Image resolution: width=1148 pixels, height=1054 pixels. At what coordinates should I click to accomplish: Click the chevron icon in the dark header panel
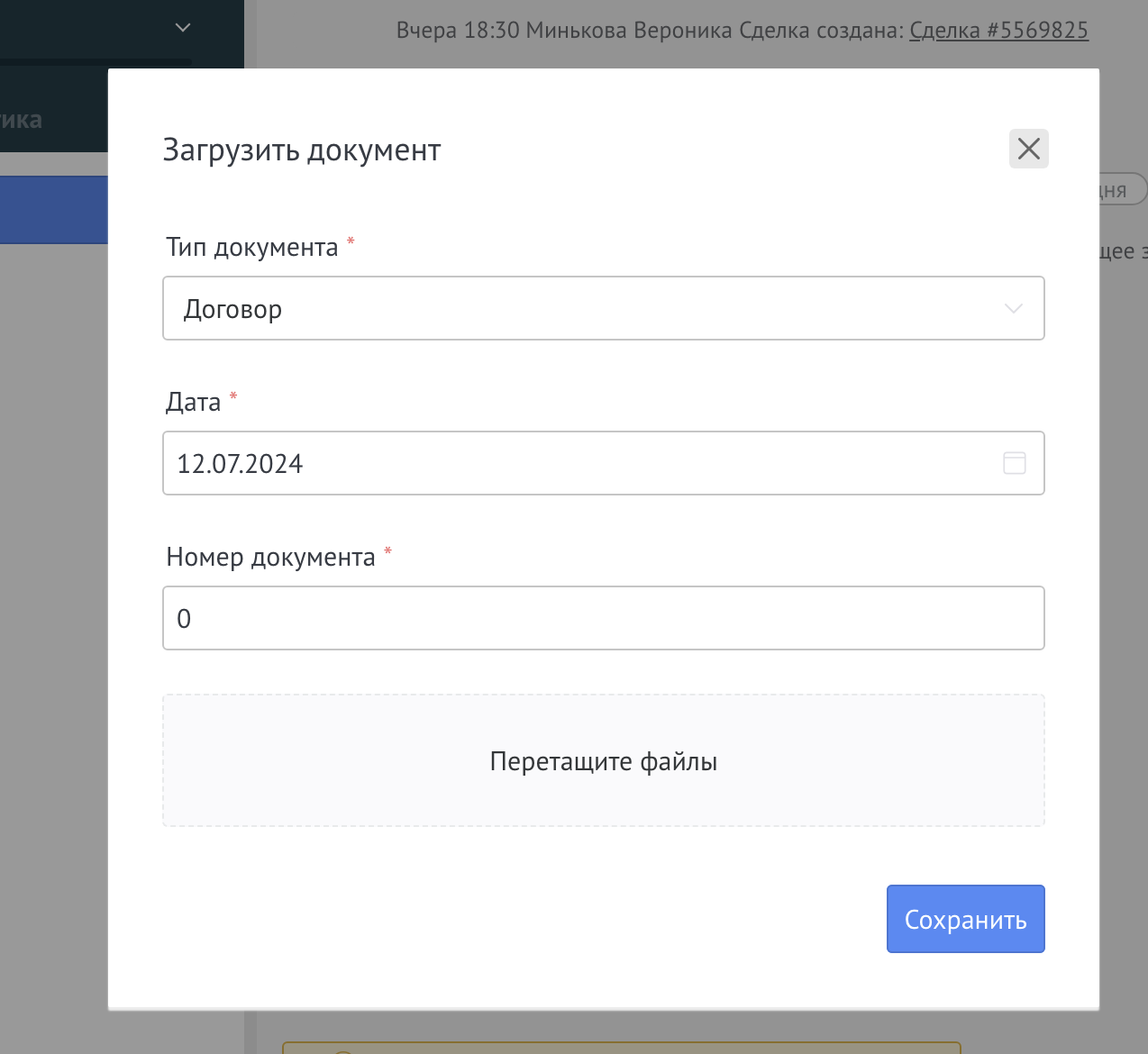tap(182, 27)
